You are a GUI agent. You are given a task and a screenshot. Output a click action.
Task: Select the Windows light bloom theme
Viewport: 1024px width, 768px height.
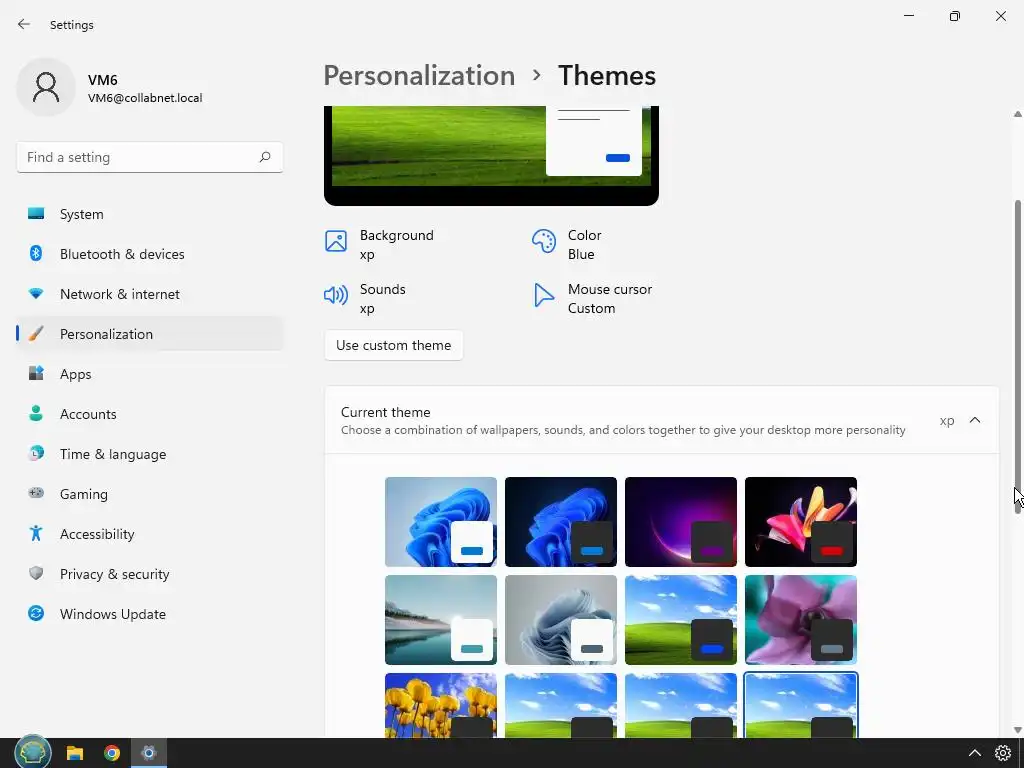click(441, 522)
